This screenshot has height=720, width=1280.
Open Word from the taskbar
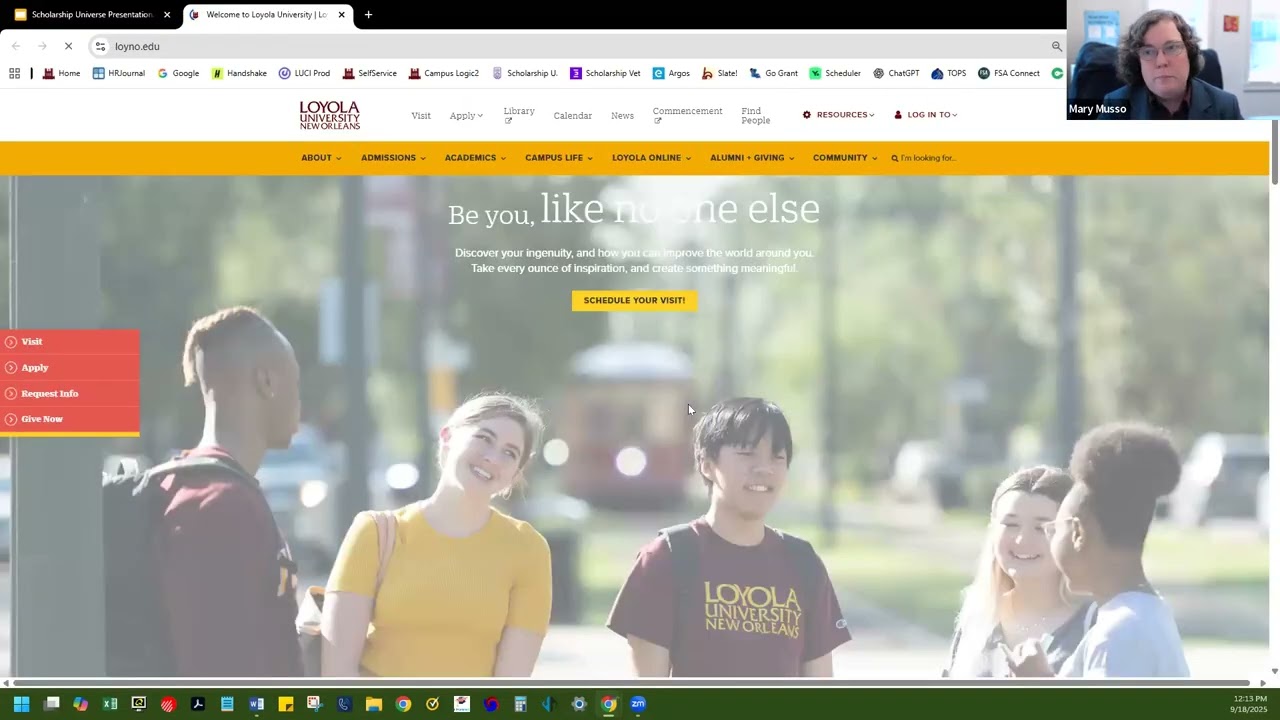(x=256, y=704)
